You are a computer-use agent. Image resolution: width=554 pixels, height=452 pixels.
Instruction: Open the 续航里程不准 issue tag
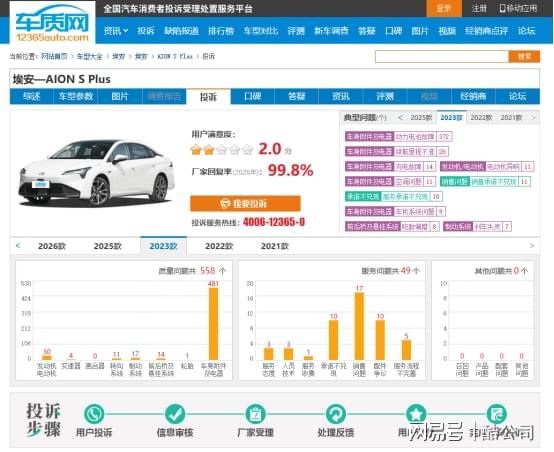(397, 152)
